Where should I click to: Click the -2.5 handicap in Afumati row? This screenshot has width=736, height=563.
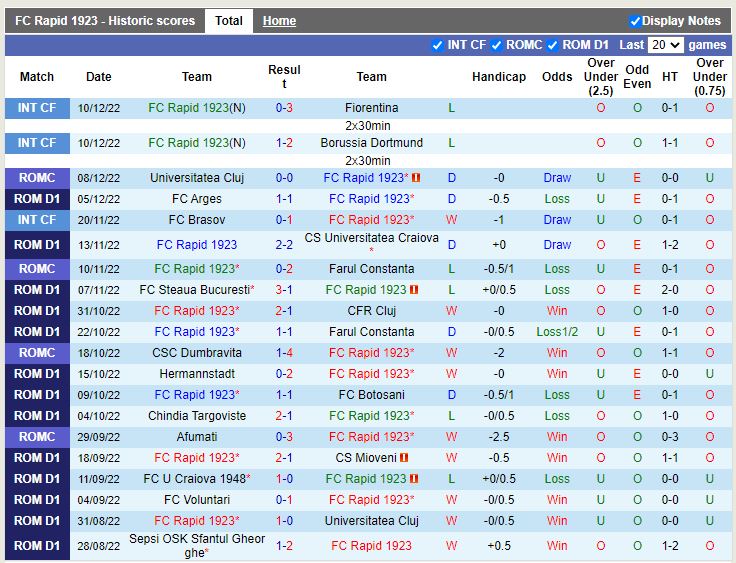tap(498, 437)
